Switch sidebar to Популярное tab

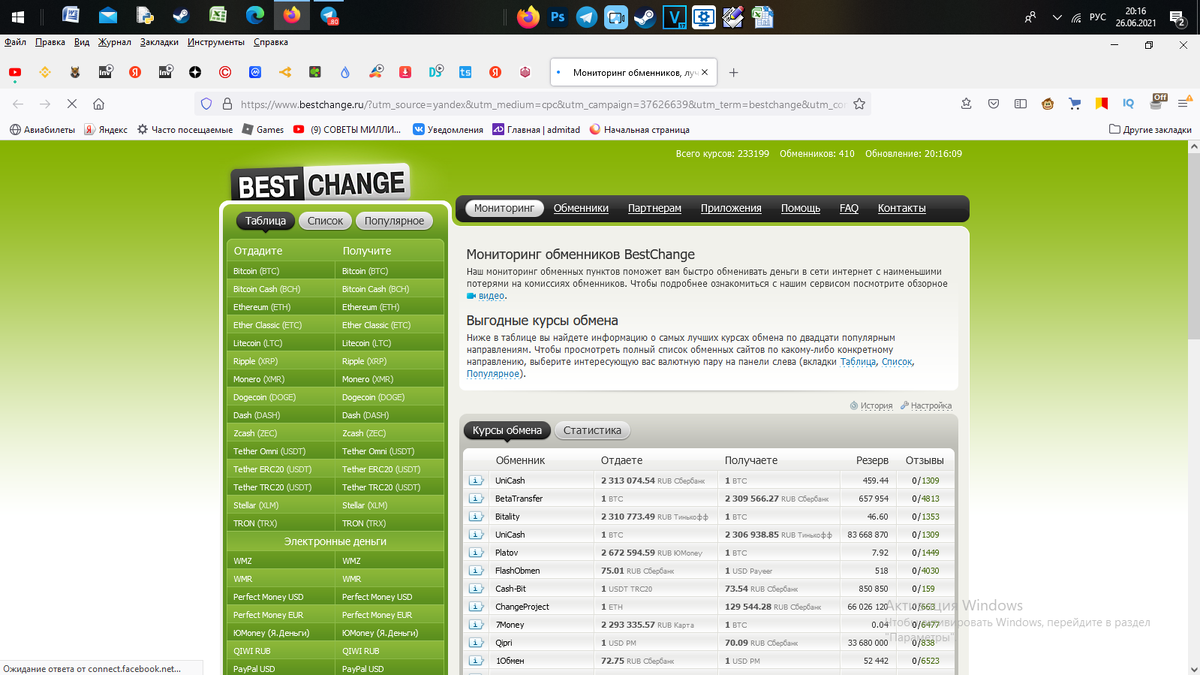394,221
